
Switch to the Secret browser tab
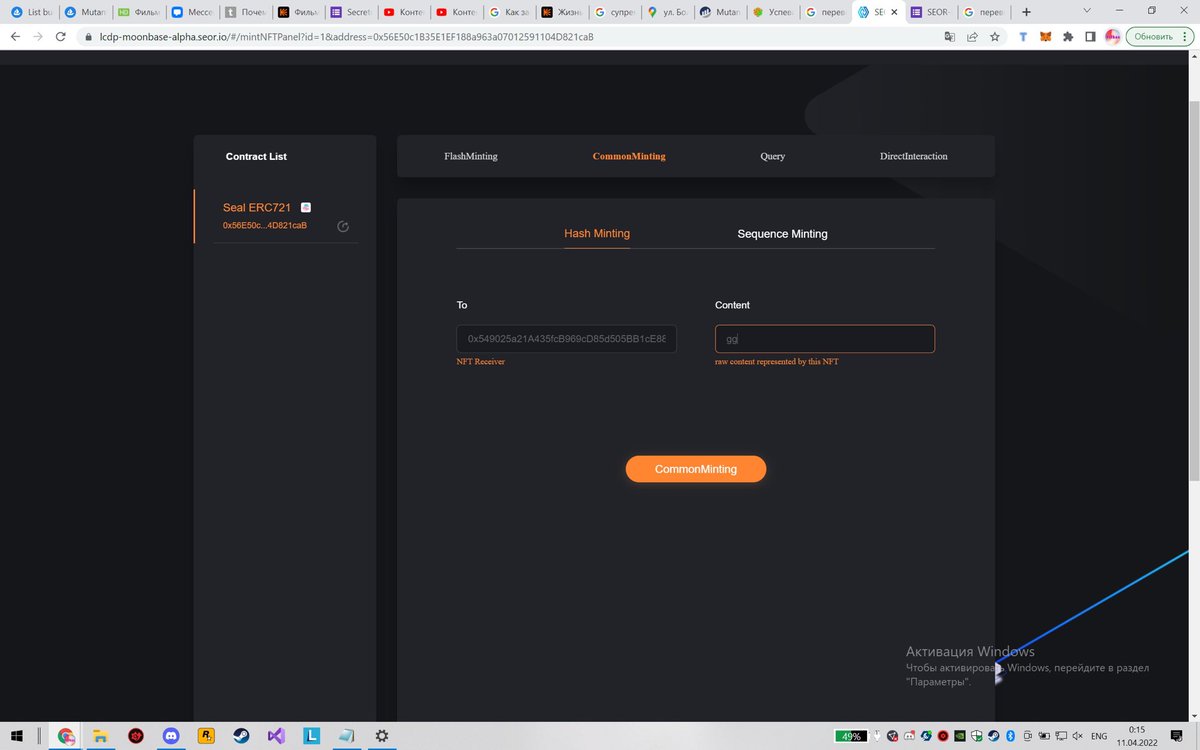tap(349, 12)
